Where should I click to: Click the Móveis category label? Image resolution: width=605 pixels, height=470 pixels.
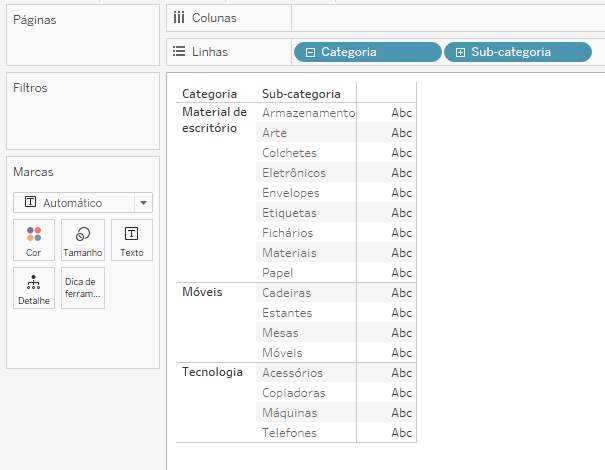(x=202, y=292)
